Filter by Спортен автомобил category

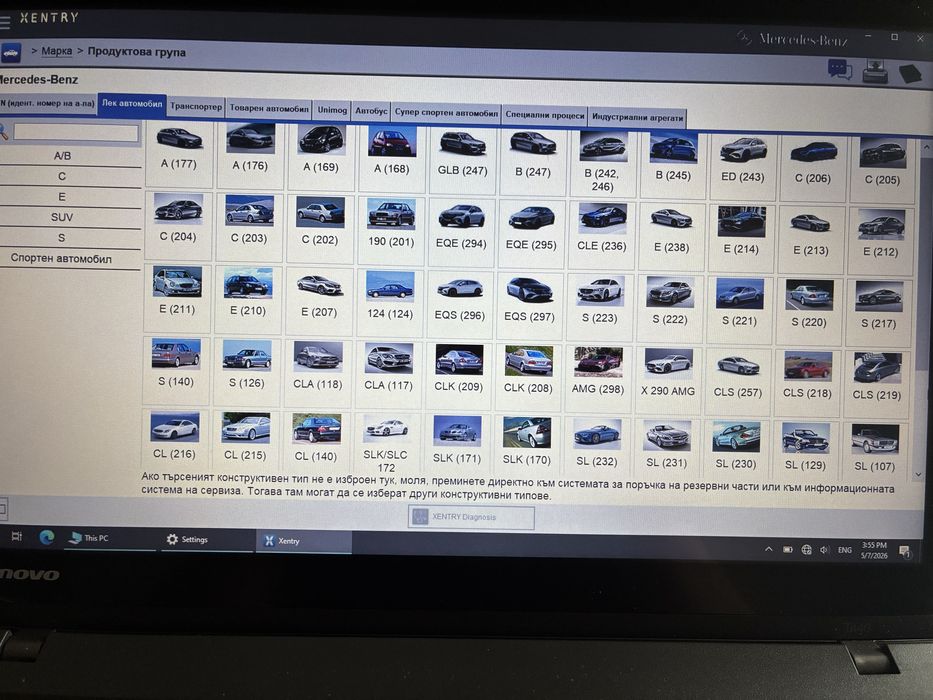(x=61, y=258)
